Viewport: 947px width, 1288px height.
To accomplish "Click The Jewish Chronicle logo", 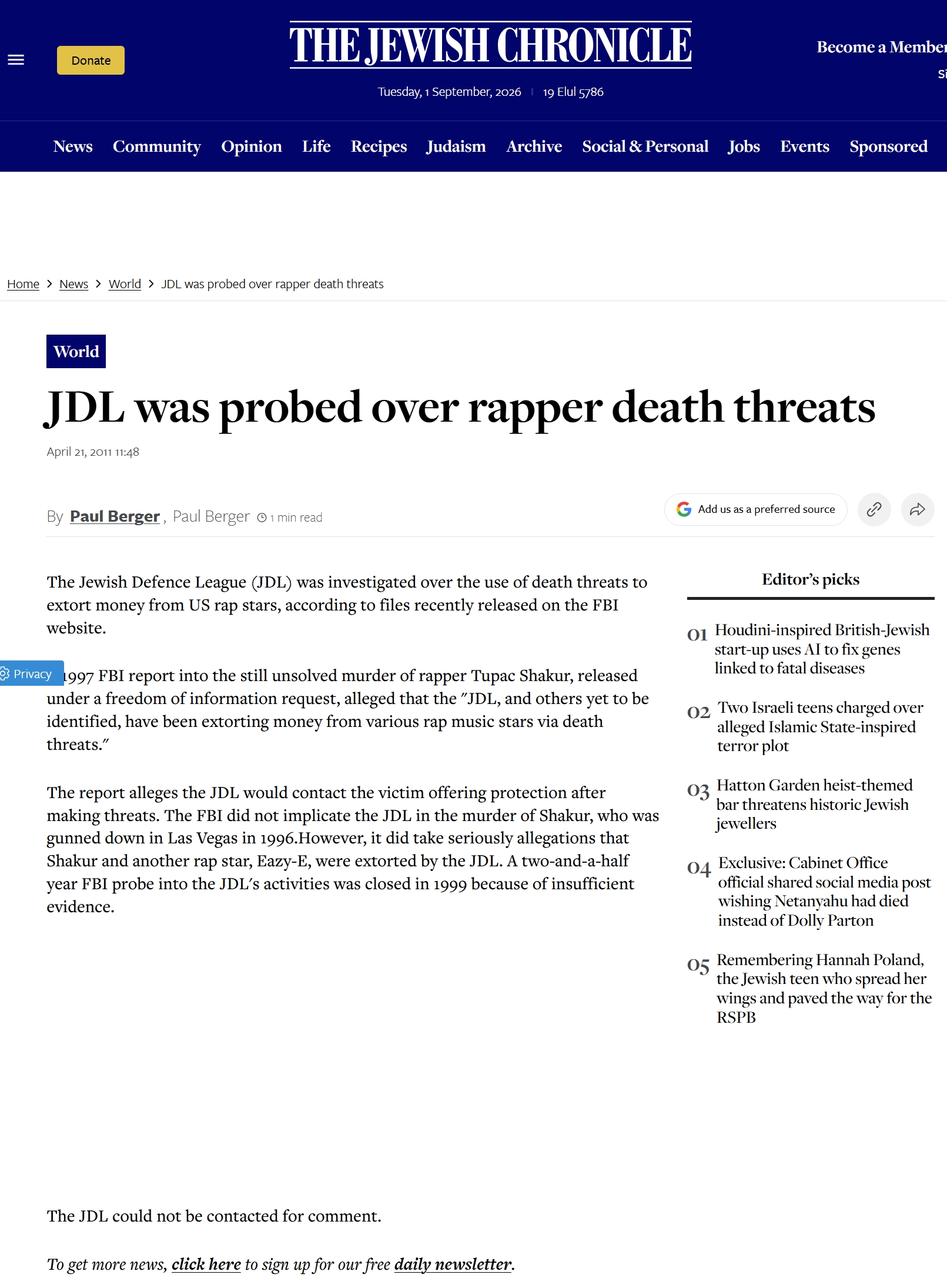I will tap(490, 45).
